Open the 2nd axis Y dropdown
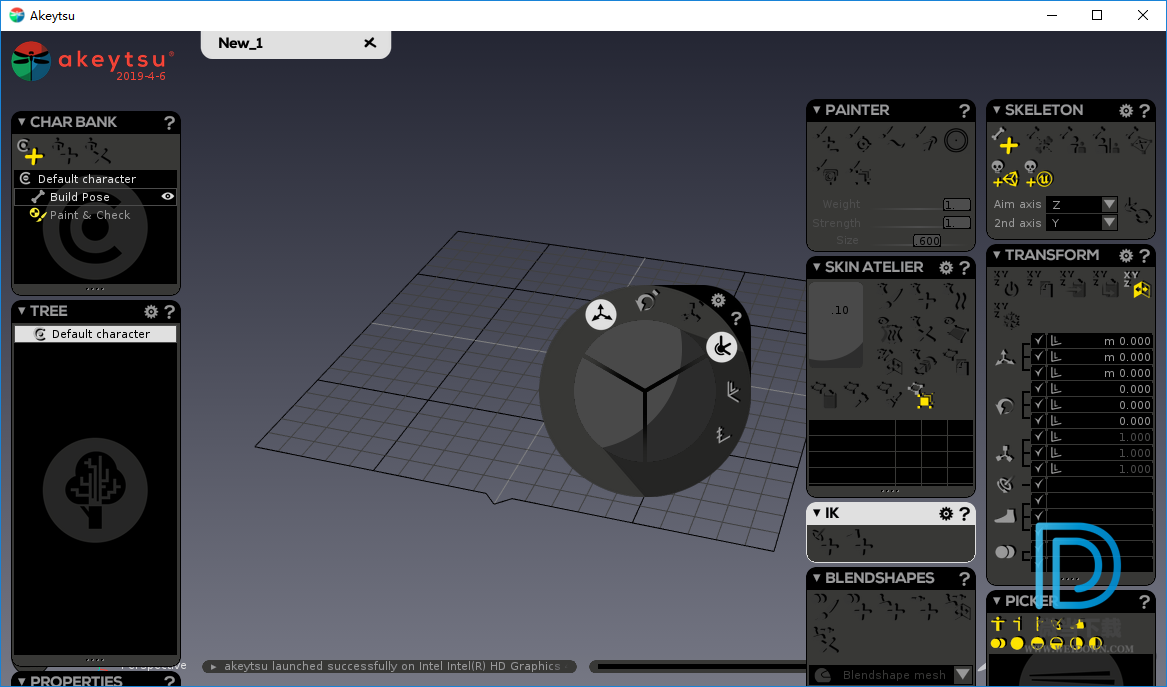 [x=1081, y=223]
